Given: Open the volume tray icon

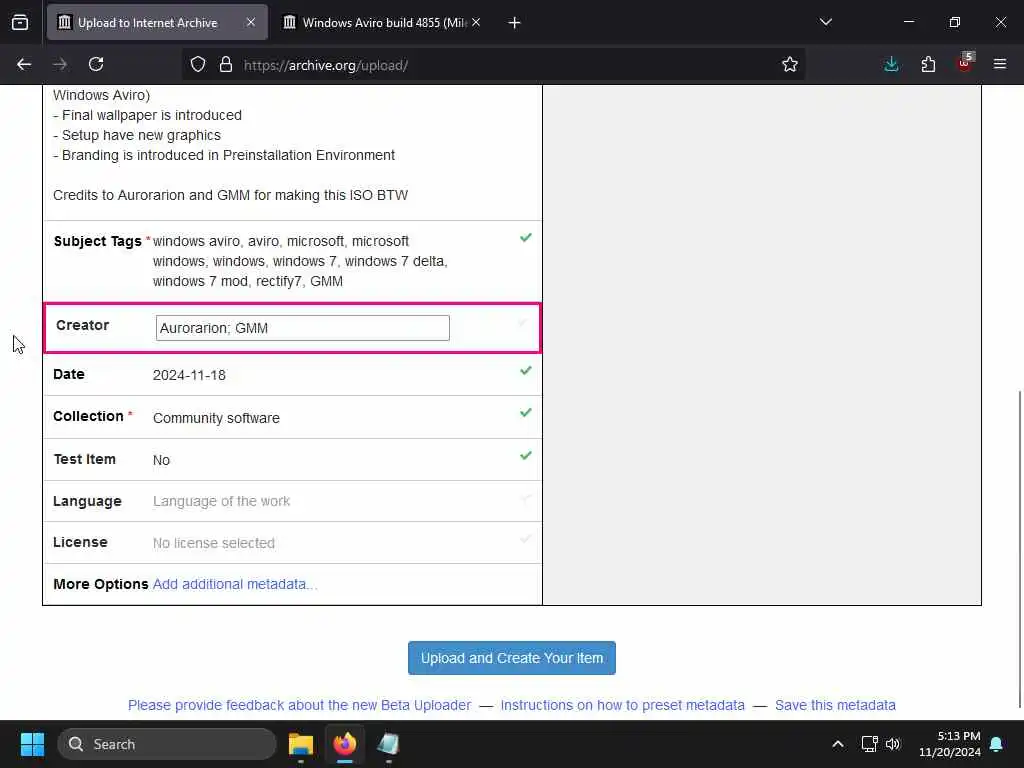Looking at the screenshot, I should tap(893, 744).
